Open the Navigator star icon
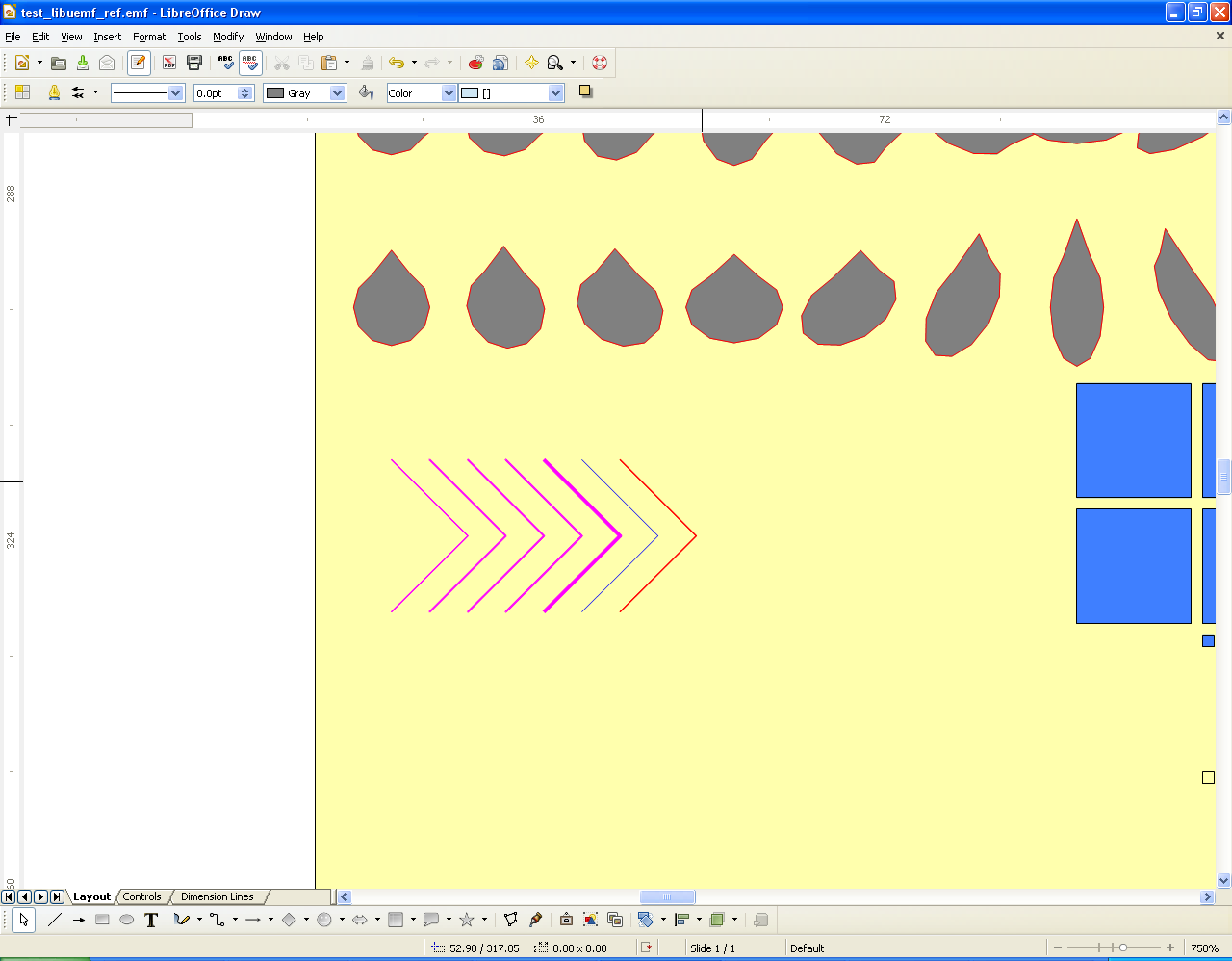The width and height of the screenshot is (1232, 961). click(x=531, y=64)
